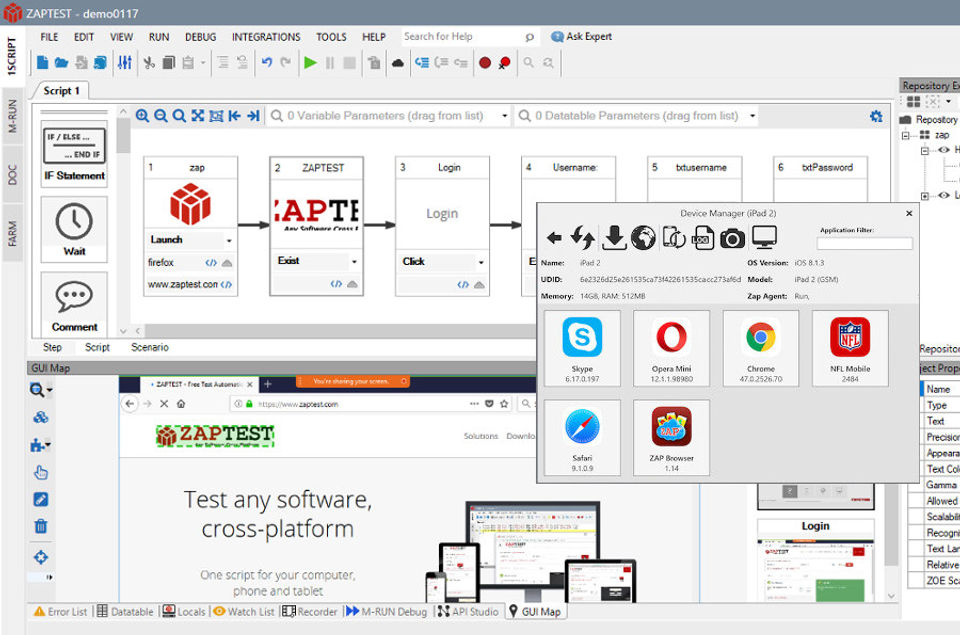This screenshot has height=635, width=960.
Task: Open the device LOG file icon
Action: click(x=703, y=237)
